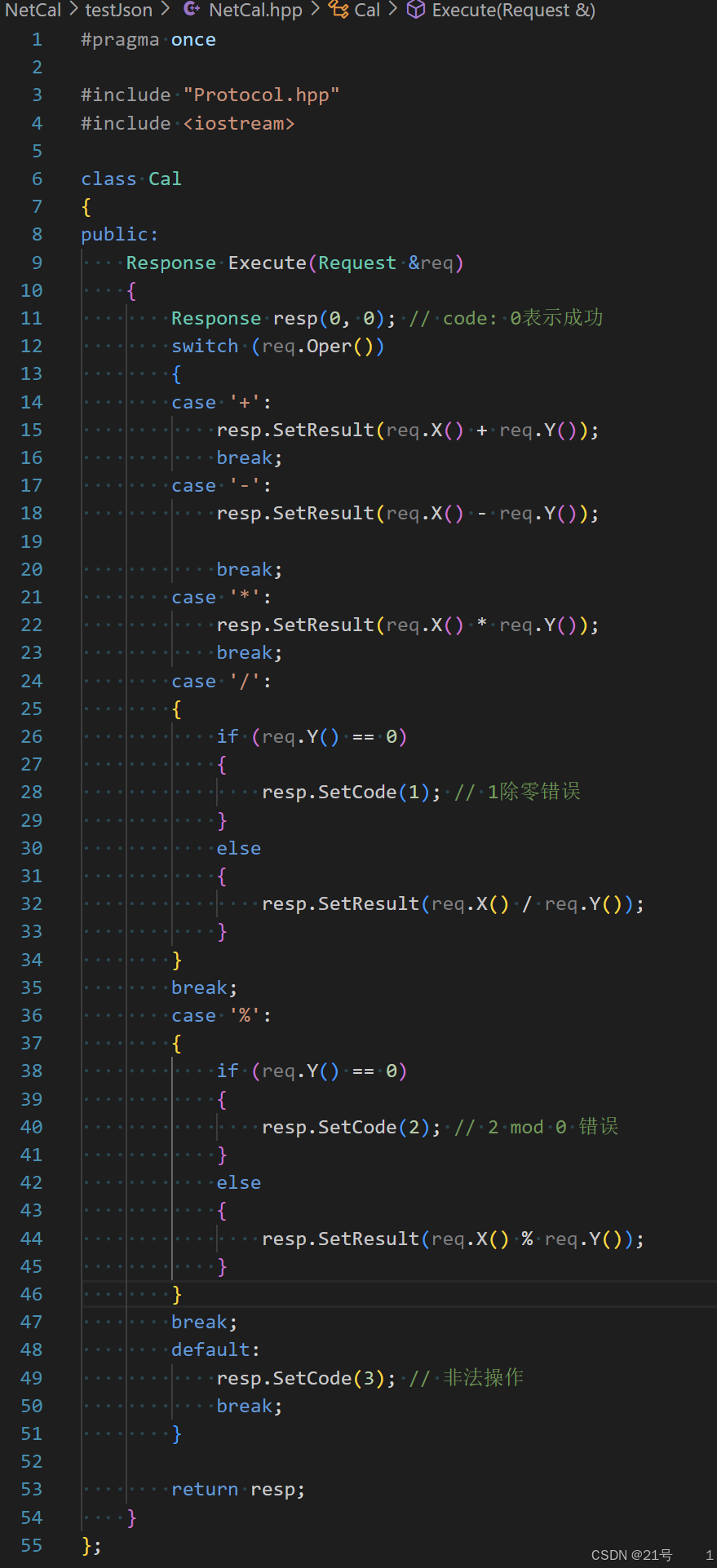Click '#pragma once' text
717x1568 pixels.
click(148, 40)
